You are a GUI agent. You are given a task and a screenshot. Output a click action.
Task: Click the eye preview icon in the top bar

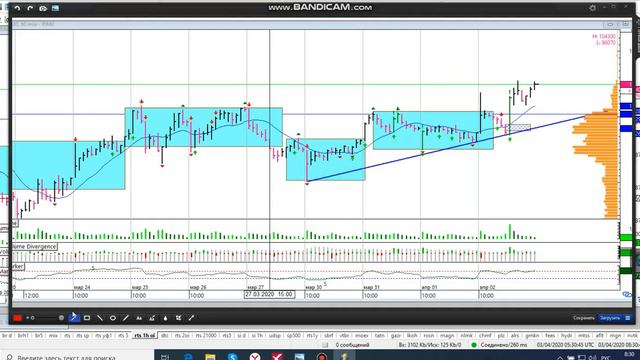pyautogui.click(x=43, y=8)
